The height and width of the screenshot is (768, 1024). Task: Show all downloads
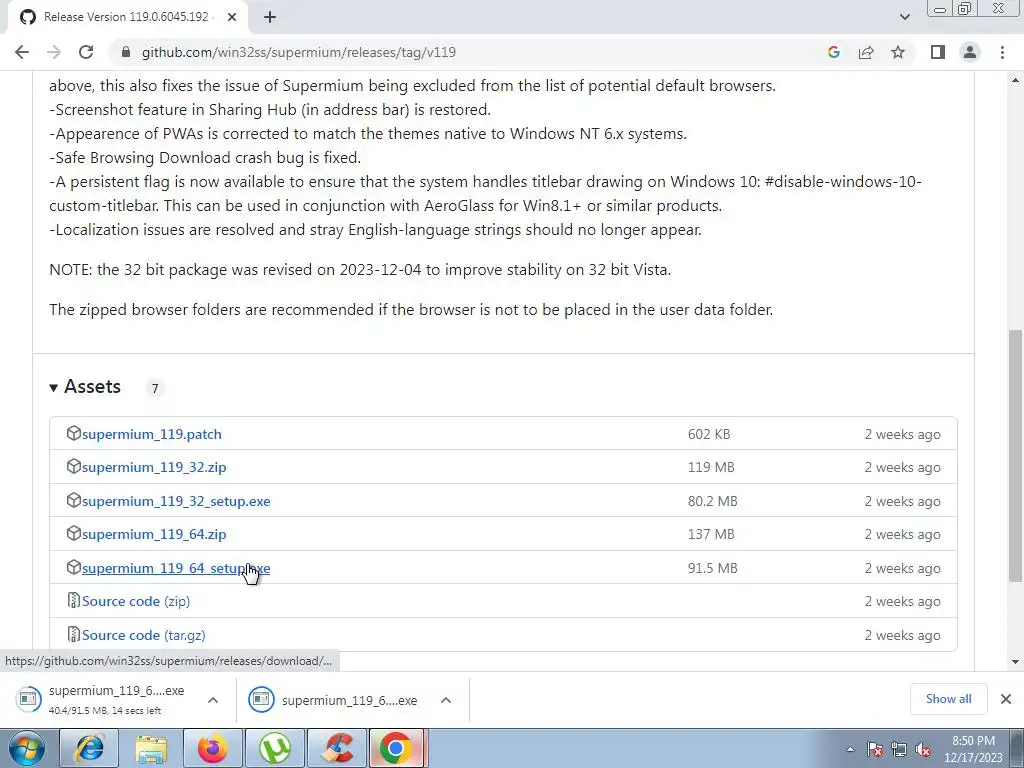948,699
